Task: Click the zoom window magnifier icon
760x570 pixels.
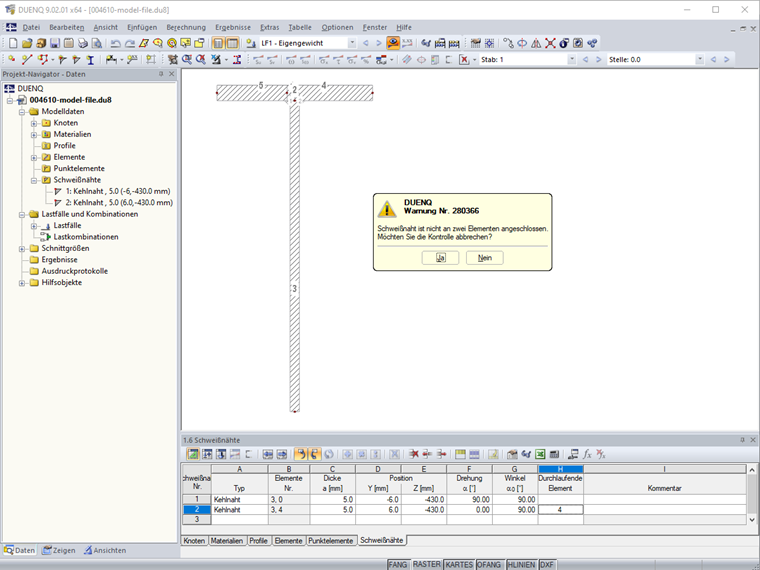Action: pyautogui.click(x=187, y=59)
